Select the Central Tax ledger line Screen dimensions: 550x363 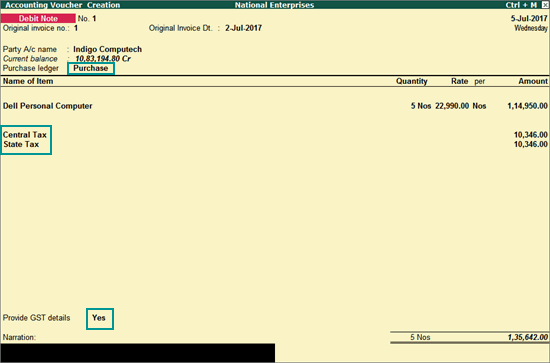pos(25,135)
